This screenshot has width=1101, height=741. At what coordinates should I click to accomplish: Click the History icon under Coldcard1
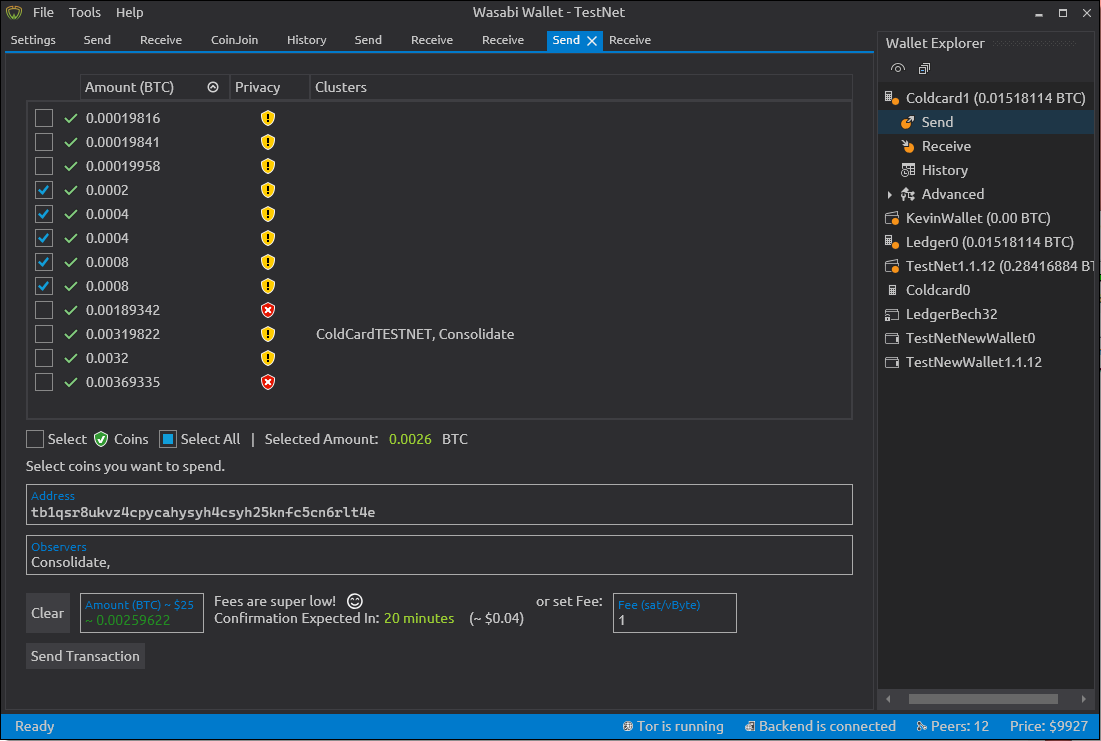tap(908, 170)
